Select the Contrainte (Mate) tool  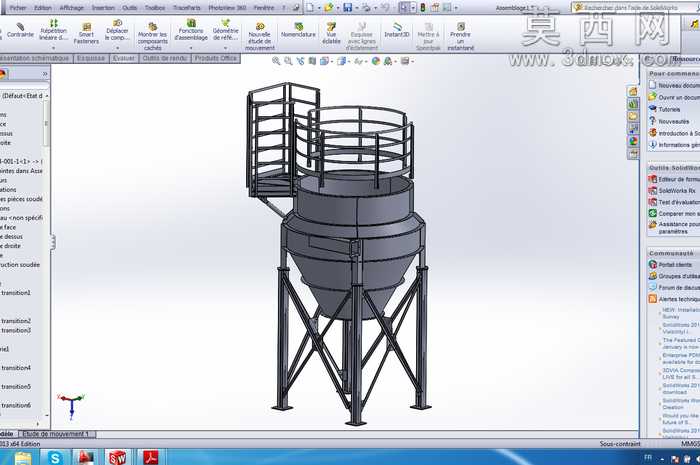click(x=20, y=30)
